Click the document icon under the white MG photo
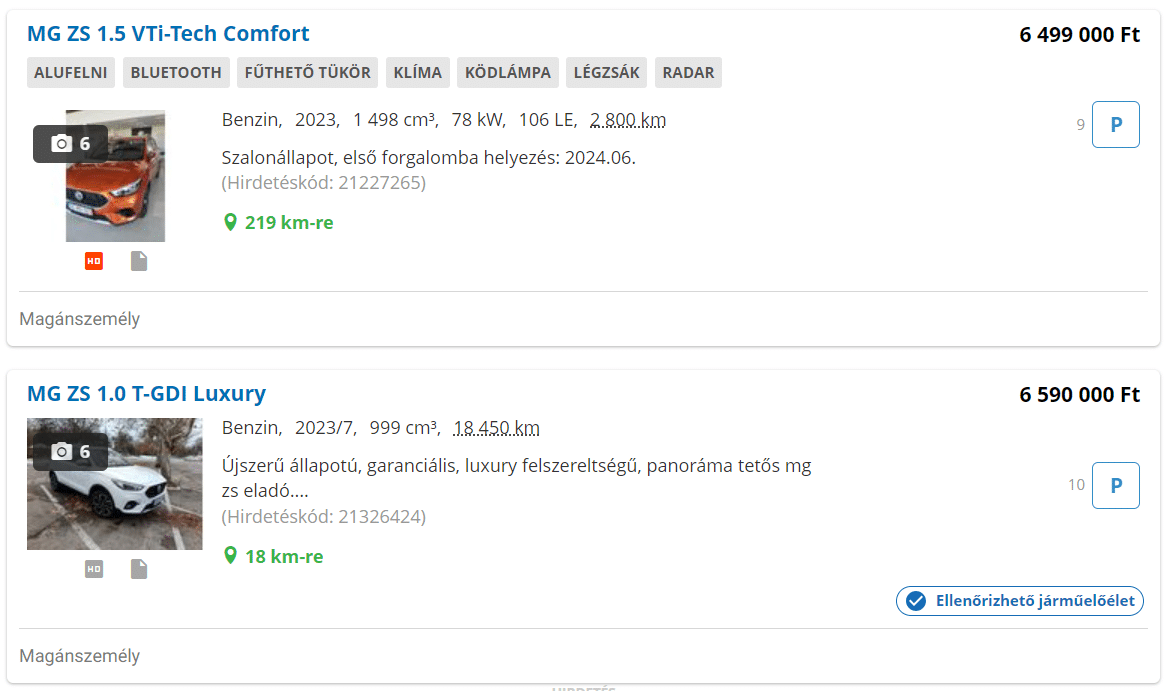Viewport: 1175px width, 691px height. 139,569
